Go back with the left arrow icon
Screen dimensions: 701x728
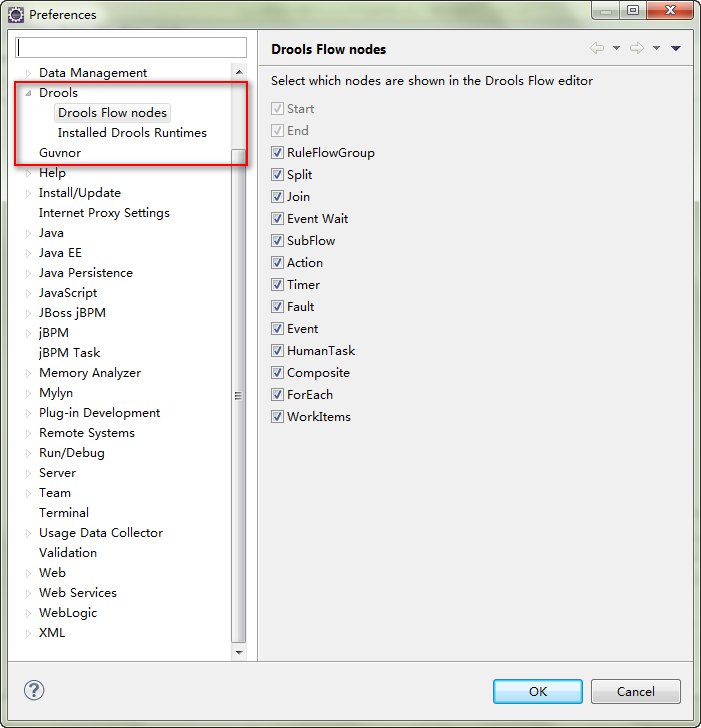[597, 48]
